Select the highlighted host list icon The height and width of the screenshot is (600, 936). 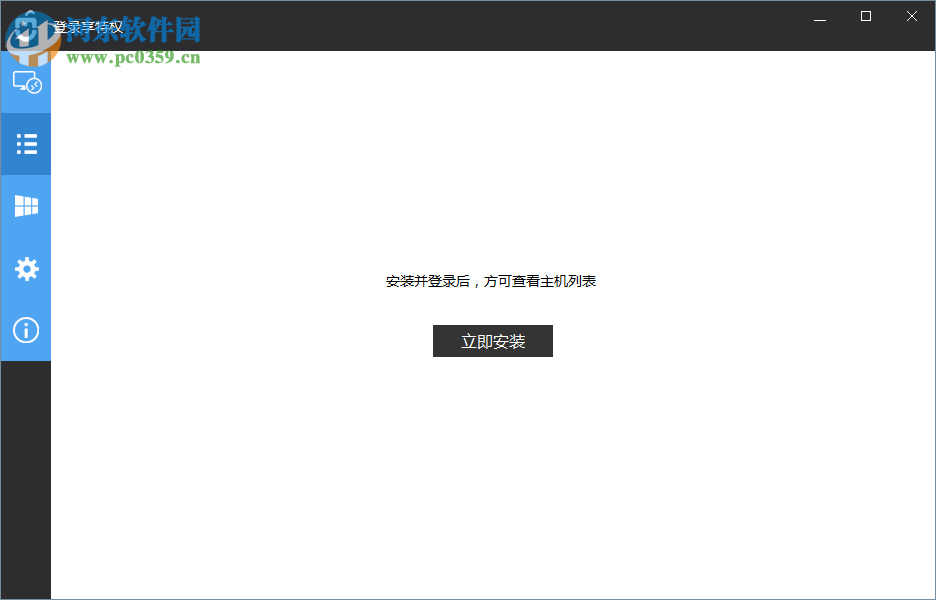point(25,143)
